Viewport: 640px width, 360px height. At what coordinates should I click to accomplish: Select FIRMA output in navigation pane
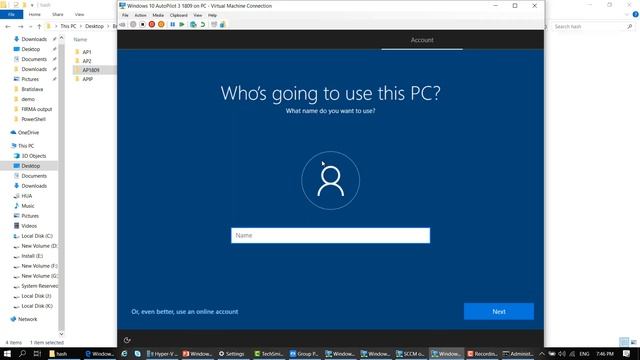pos(36,109)
